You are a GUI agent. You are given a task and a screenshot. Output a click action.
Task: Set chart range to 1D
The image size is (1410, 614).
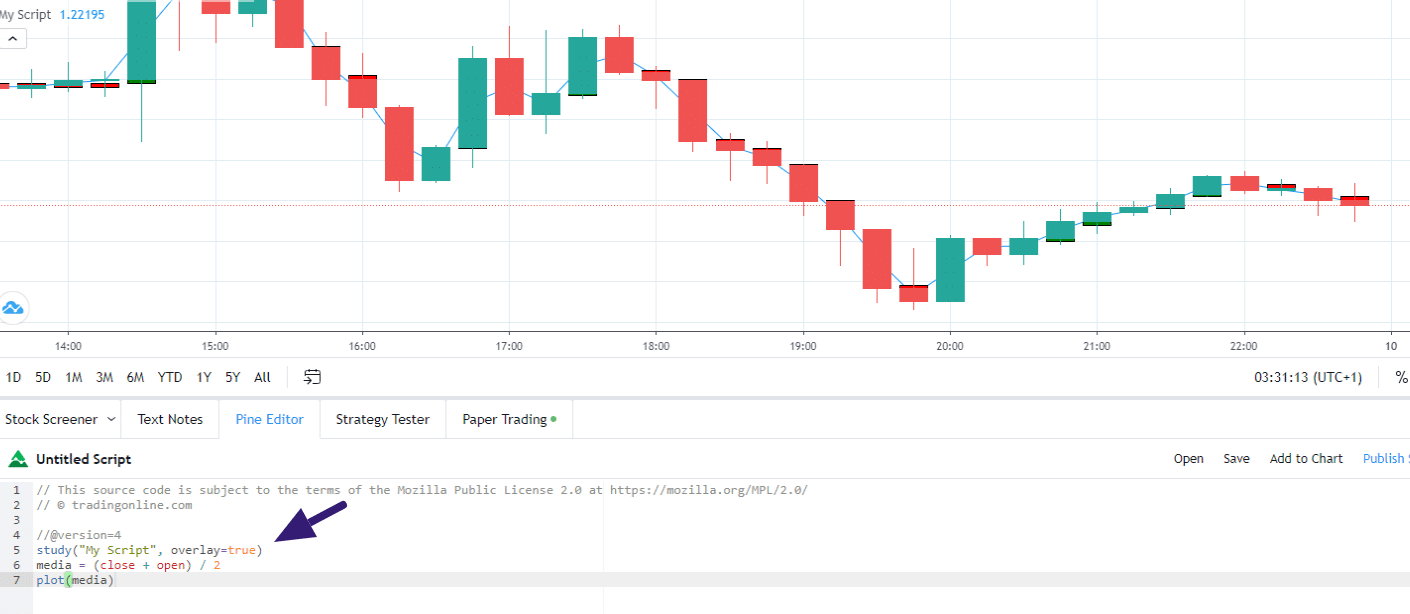coord(14,377)
